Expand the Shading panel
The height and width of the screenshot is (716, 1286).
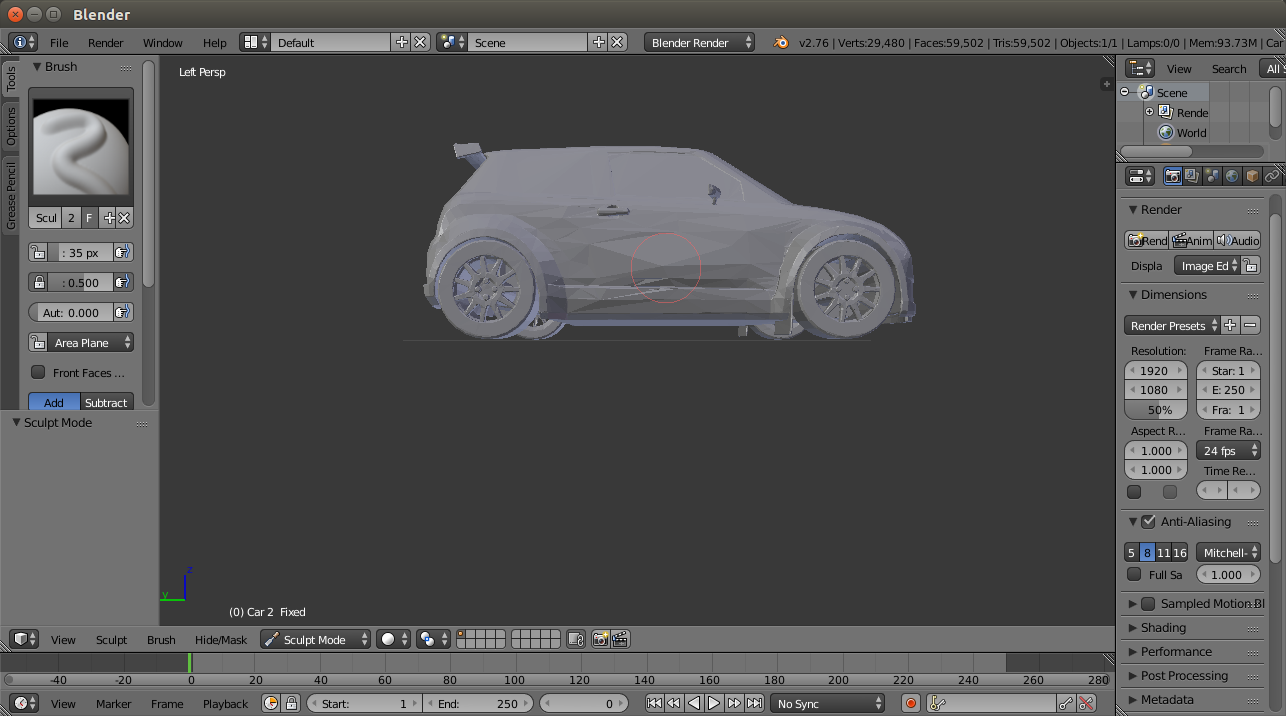pyautogui.click(x=1163, y=628)
